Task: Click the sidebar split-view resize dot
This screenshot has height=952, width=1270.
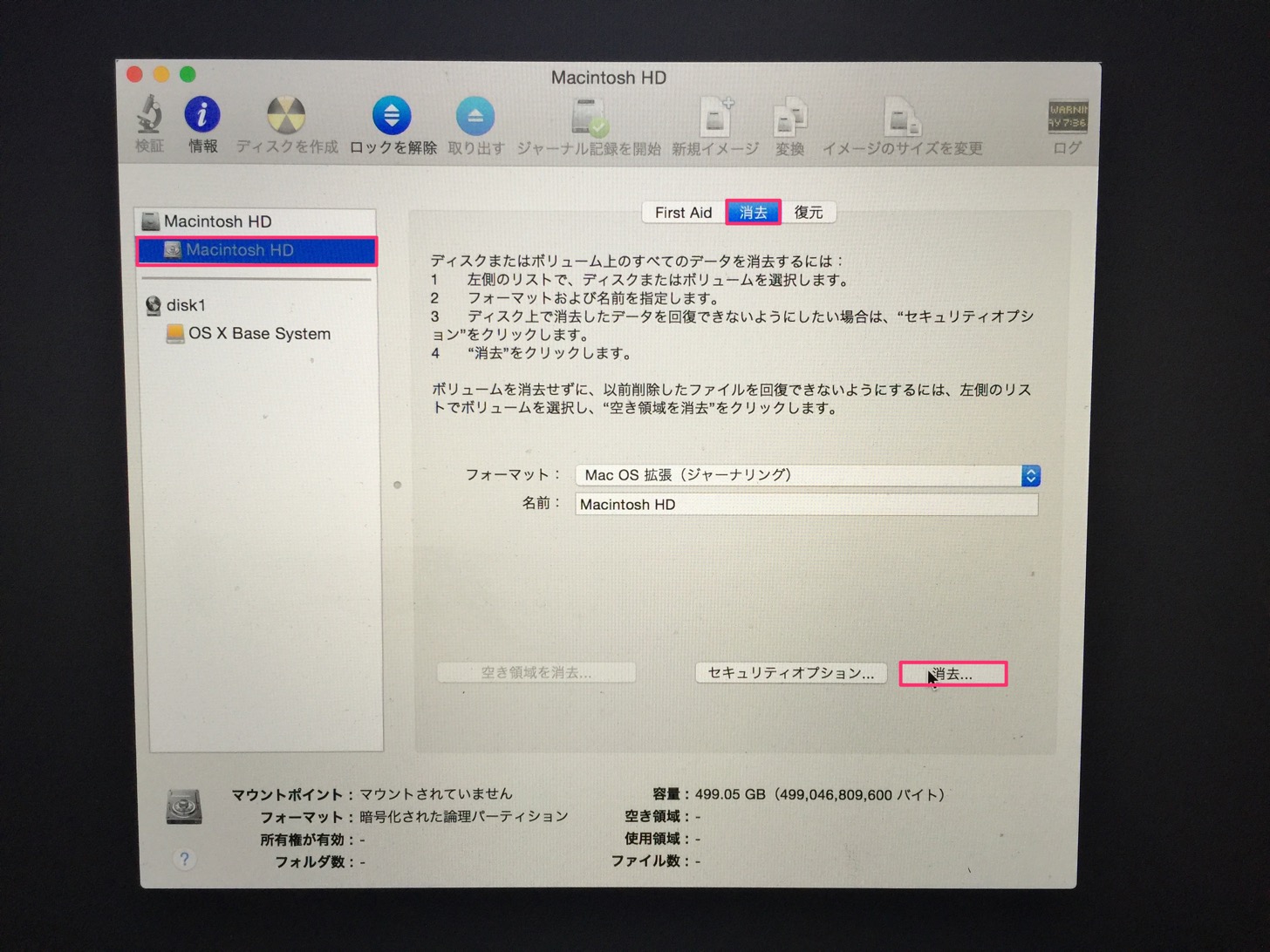Action: [x=397, y=485]
